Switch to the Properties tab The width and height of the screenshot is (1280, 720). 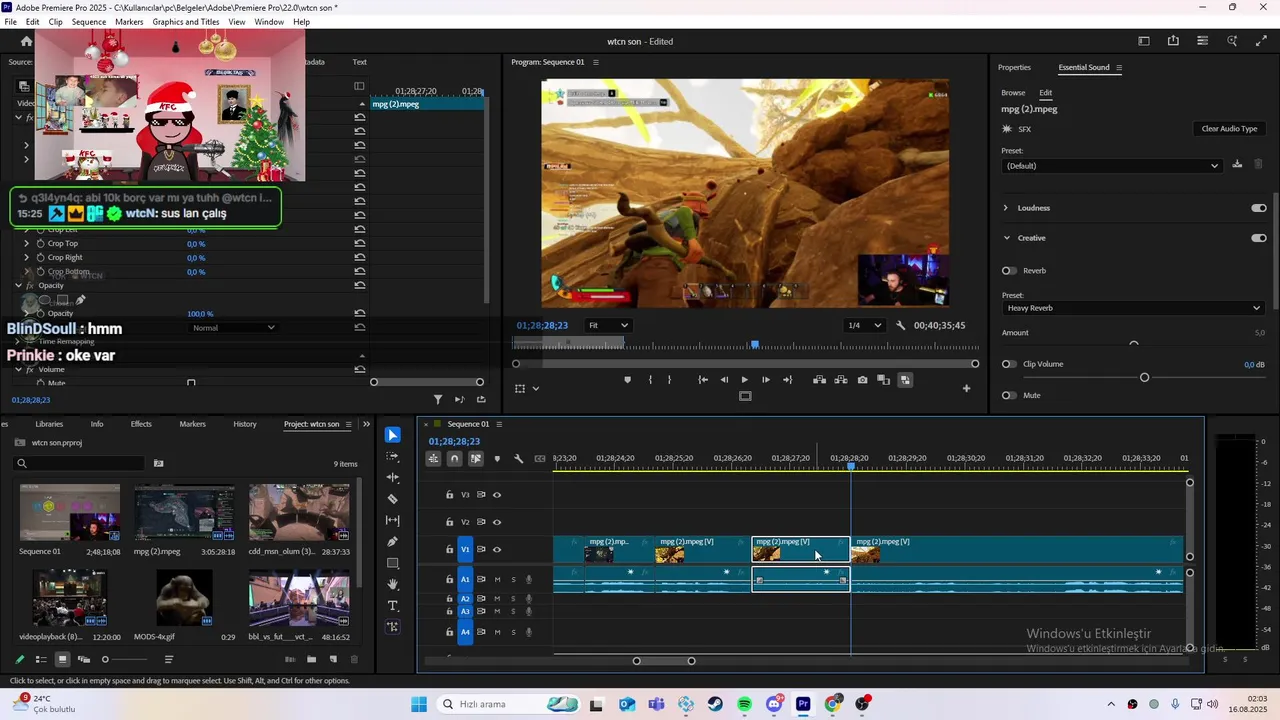pos(1014,68)
